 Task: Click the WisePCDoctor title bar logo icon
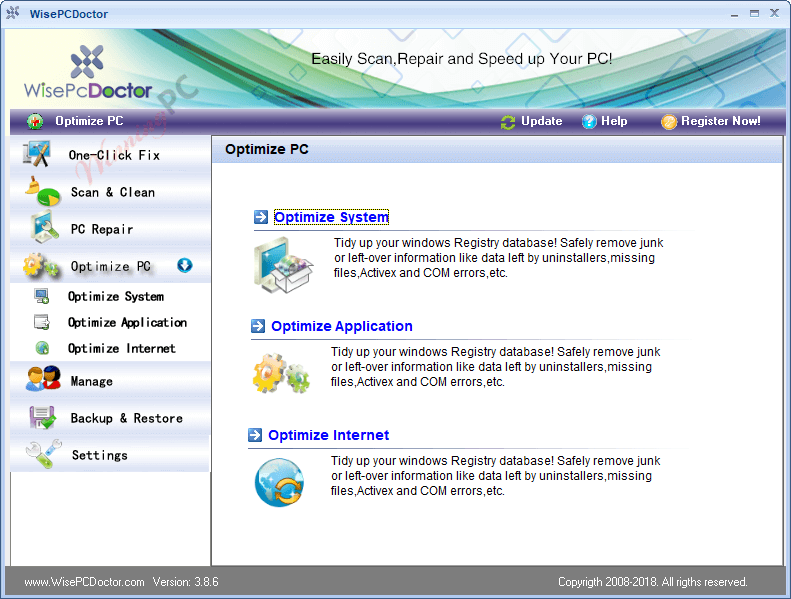click(x=13, y=13)
